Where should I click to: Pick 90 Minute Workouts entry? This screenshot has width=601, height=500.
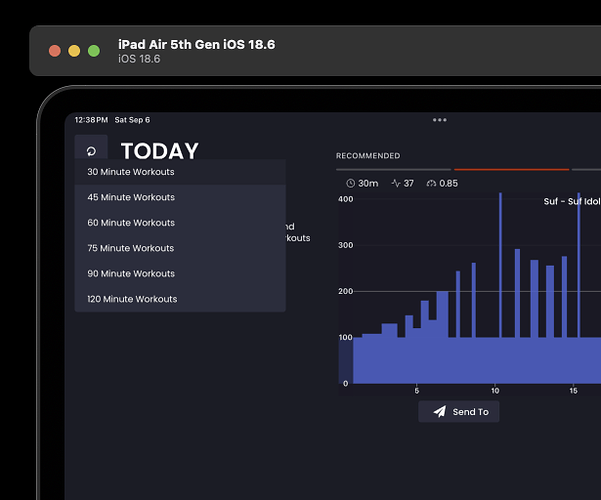pos(180,273)
